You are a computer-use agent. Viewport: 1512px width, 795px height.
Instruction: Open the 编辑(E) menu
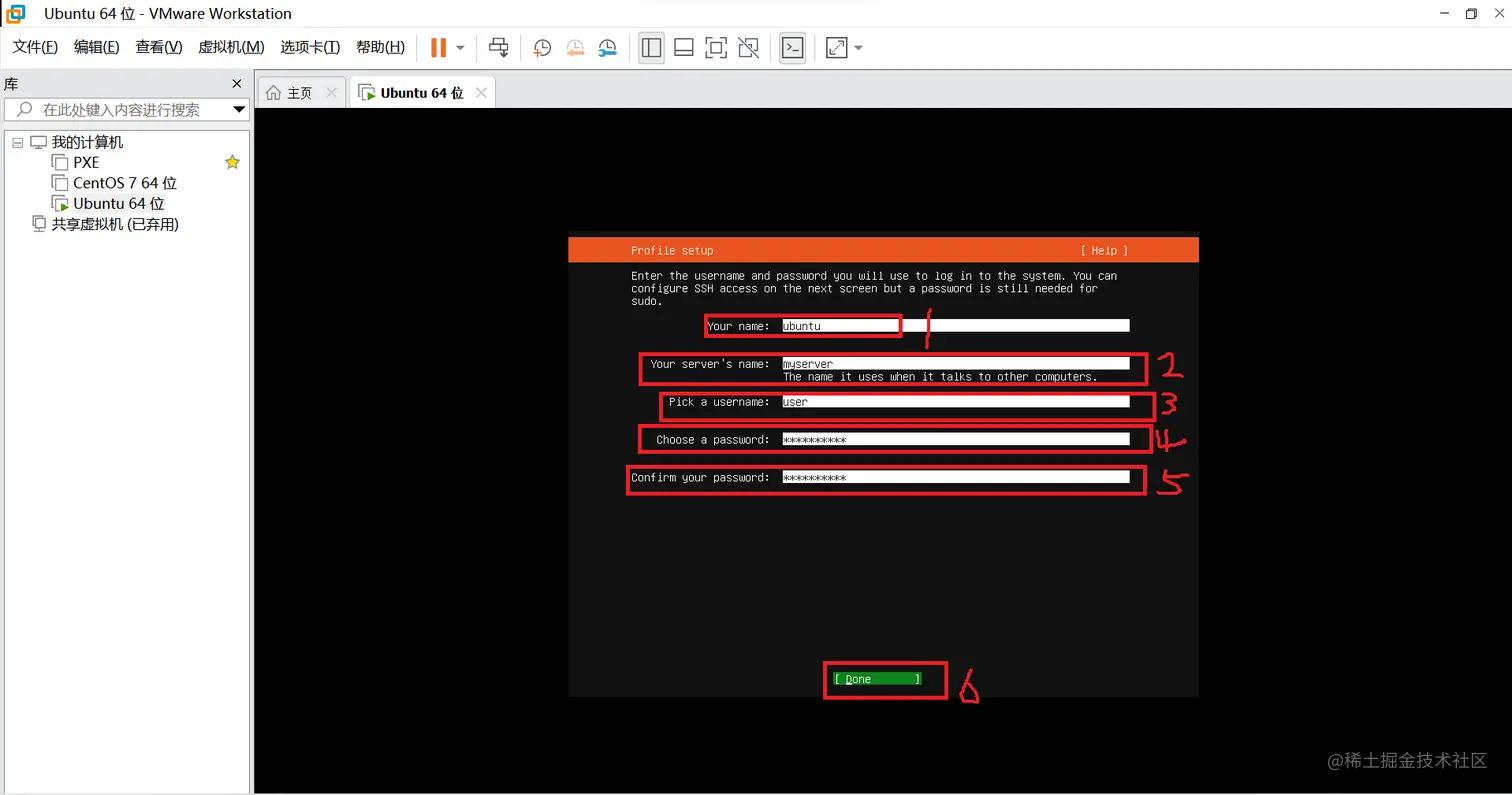(96, 47)
